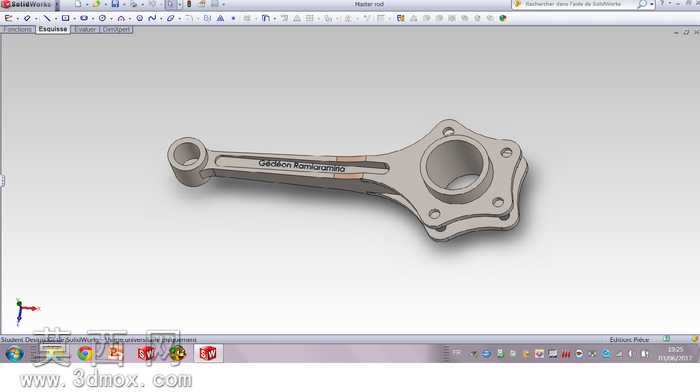Click the search magnifier icon in help box
Image resolution: width=700 pixels, height=392 pixels.
pyautogui.click(x=642, y=4)
